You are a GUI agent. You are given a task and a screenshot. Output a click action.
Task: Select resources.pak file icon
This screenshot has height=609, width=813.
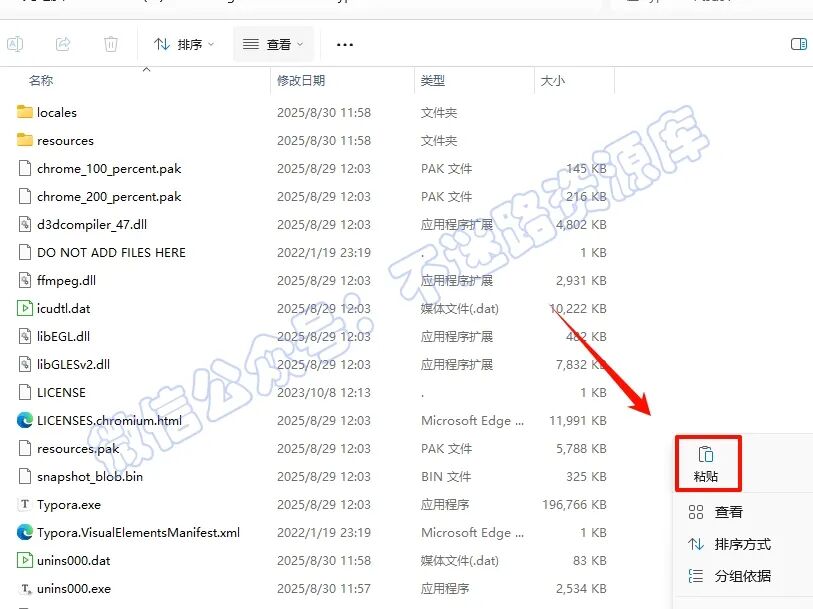click(24, 448)
